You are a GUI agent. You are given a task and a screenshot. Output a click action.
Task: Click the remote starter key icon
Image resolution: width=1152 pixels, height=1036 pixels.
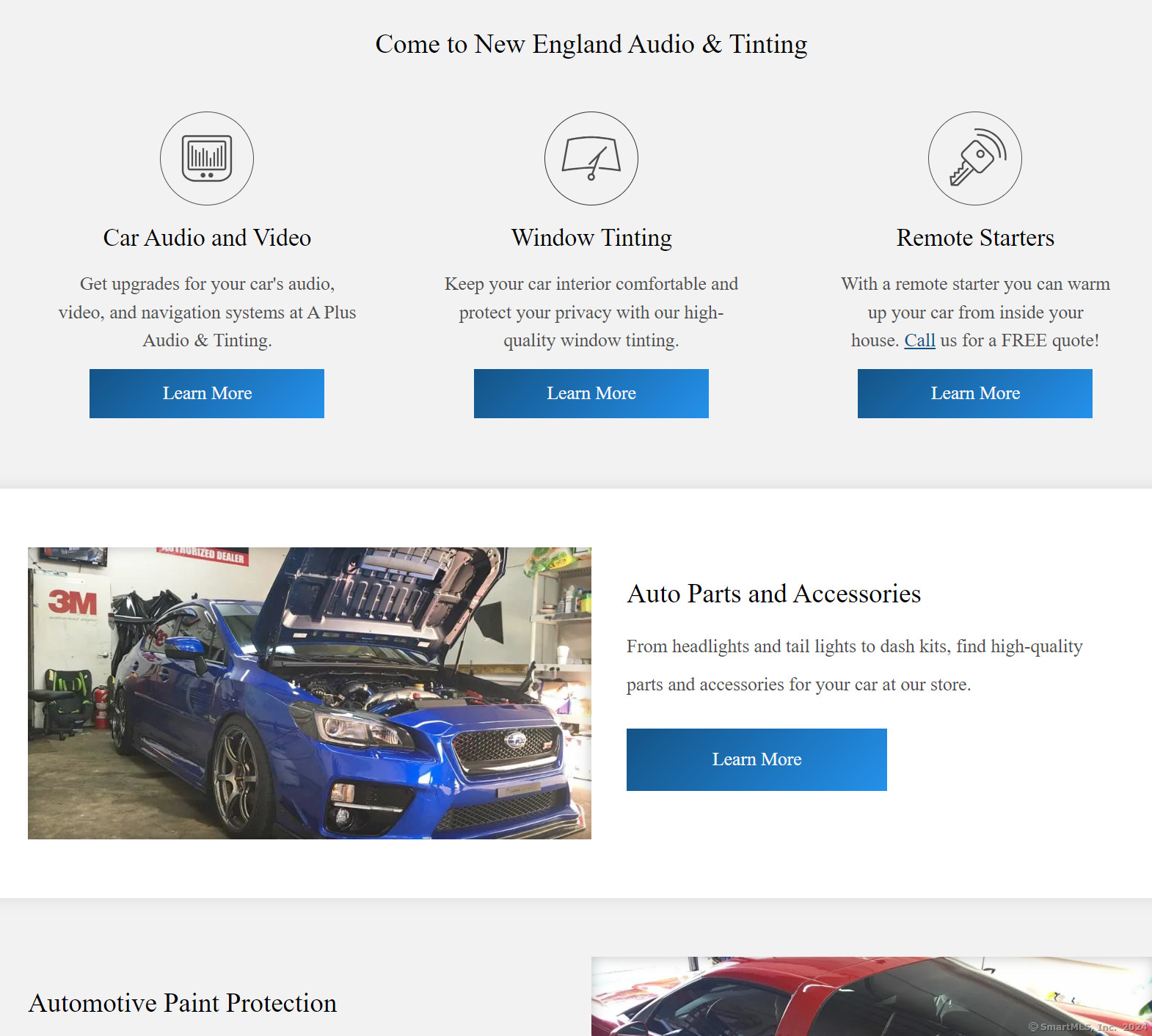[975, 158]
